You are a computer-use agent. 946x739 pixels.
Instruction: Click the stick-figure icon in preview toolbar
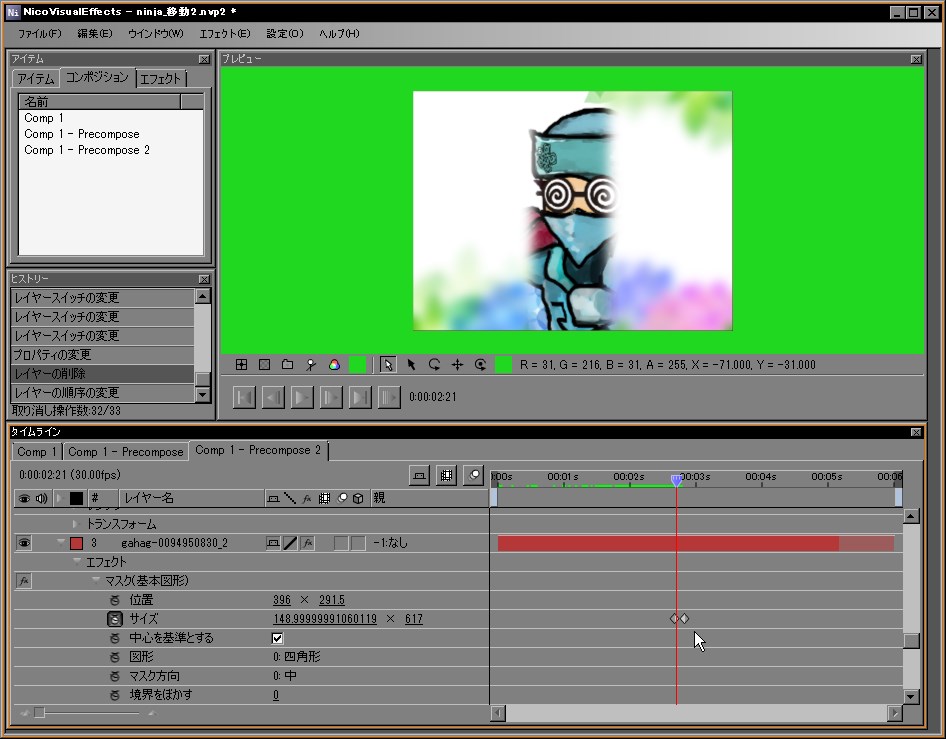311,364
